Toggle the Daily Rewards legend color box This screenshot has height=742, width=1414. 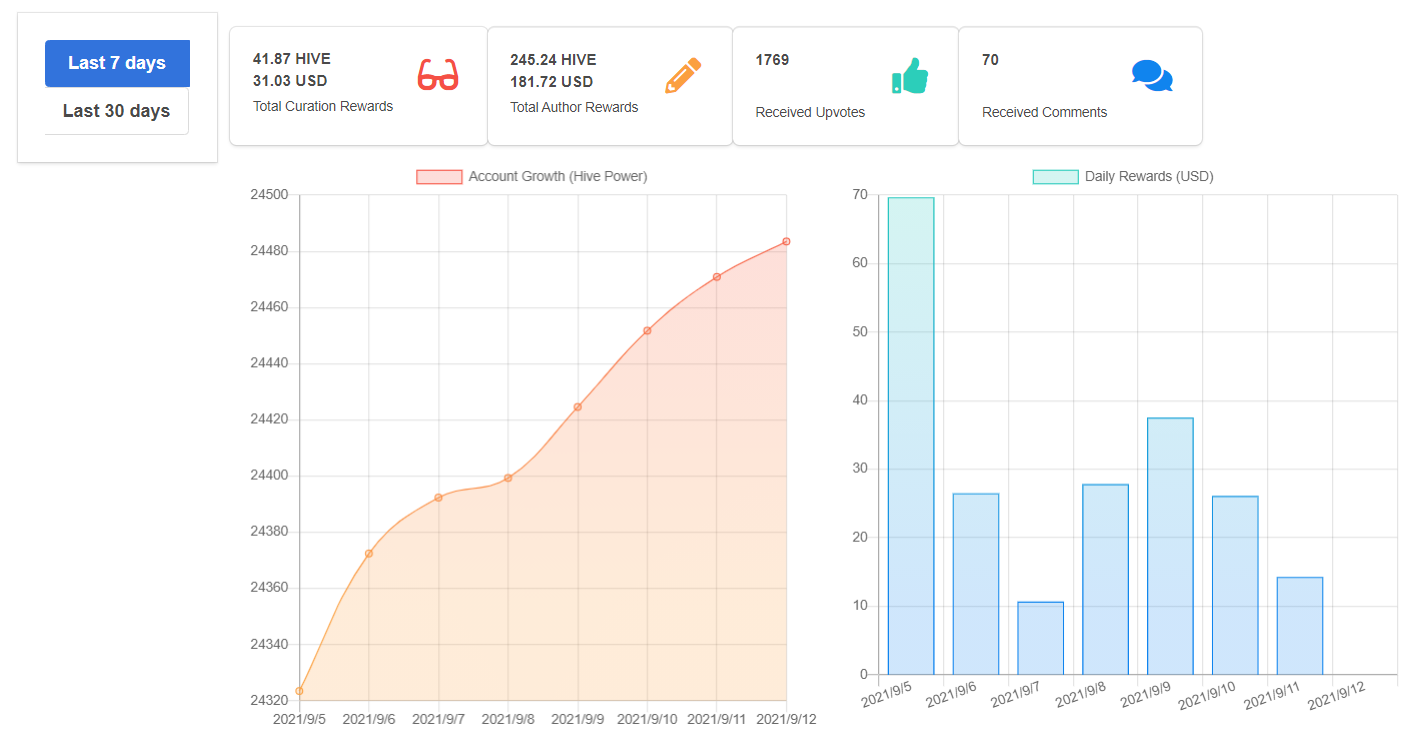click(1055, 177)
